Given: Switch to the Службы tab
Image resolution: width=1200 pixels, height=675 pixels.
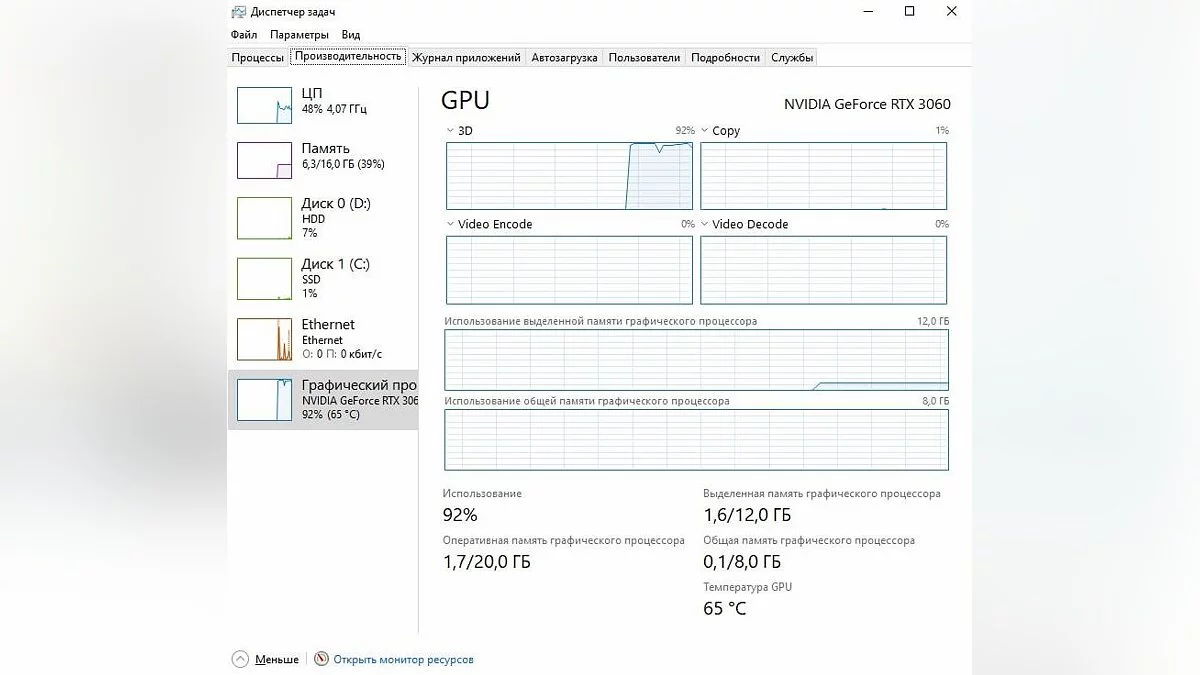Looking at the screenshot, I should [x=792, y=58].
